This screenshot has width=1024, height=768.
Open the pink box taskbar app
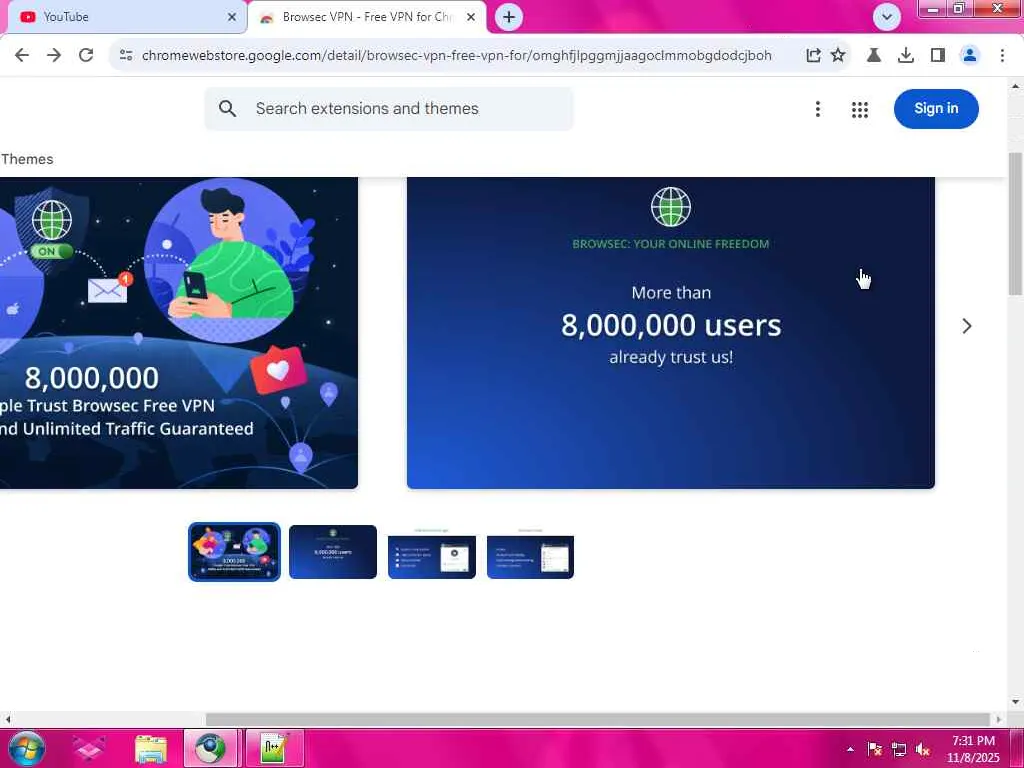click(89, 749)
